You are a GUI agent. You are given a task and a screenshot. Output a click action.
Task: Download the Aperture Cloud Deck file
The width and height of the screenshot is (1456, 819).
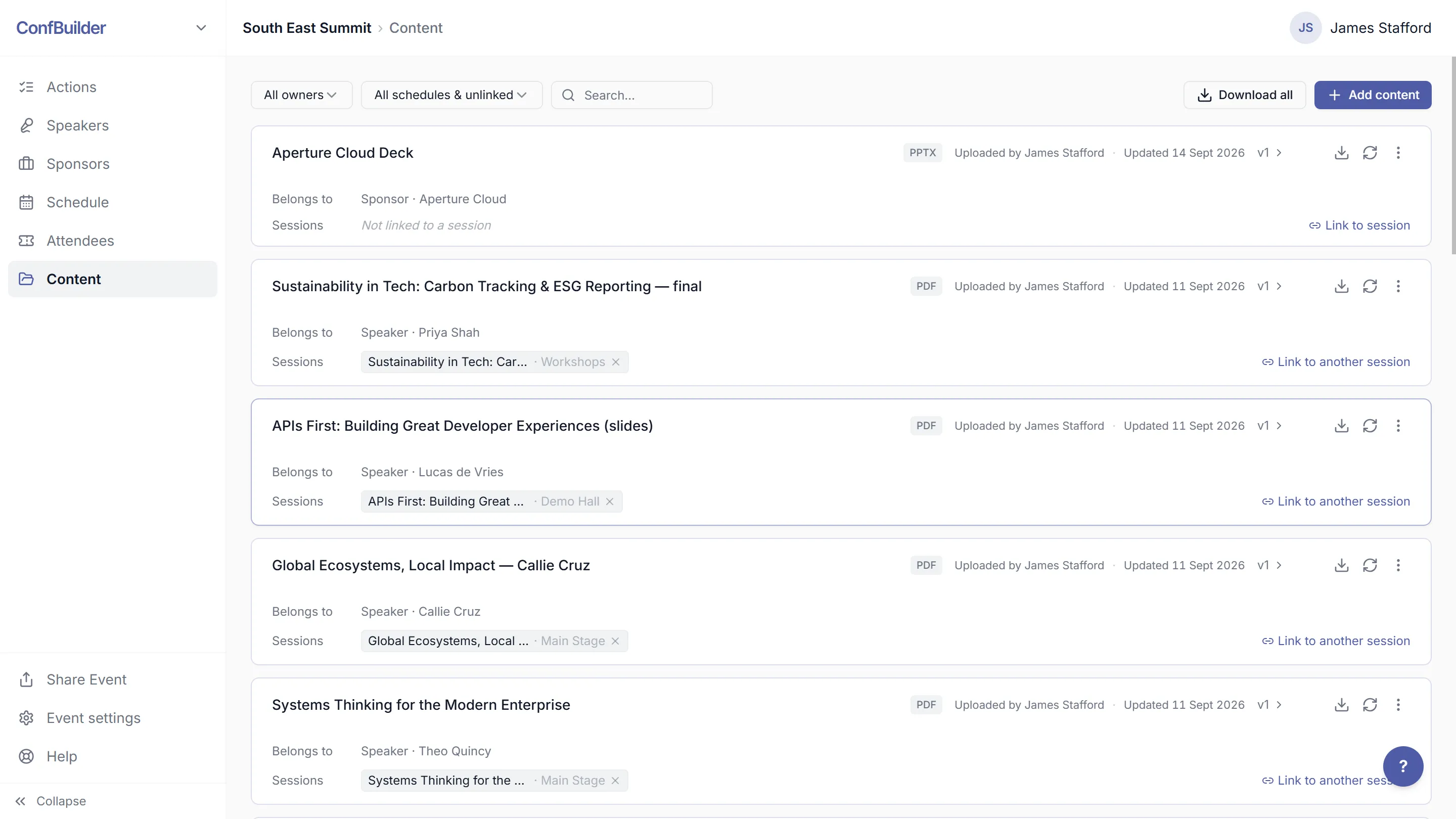[x=1341, y=153]
